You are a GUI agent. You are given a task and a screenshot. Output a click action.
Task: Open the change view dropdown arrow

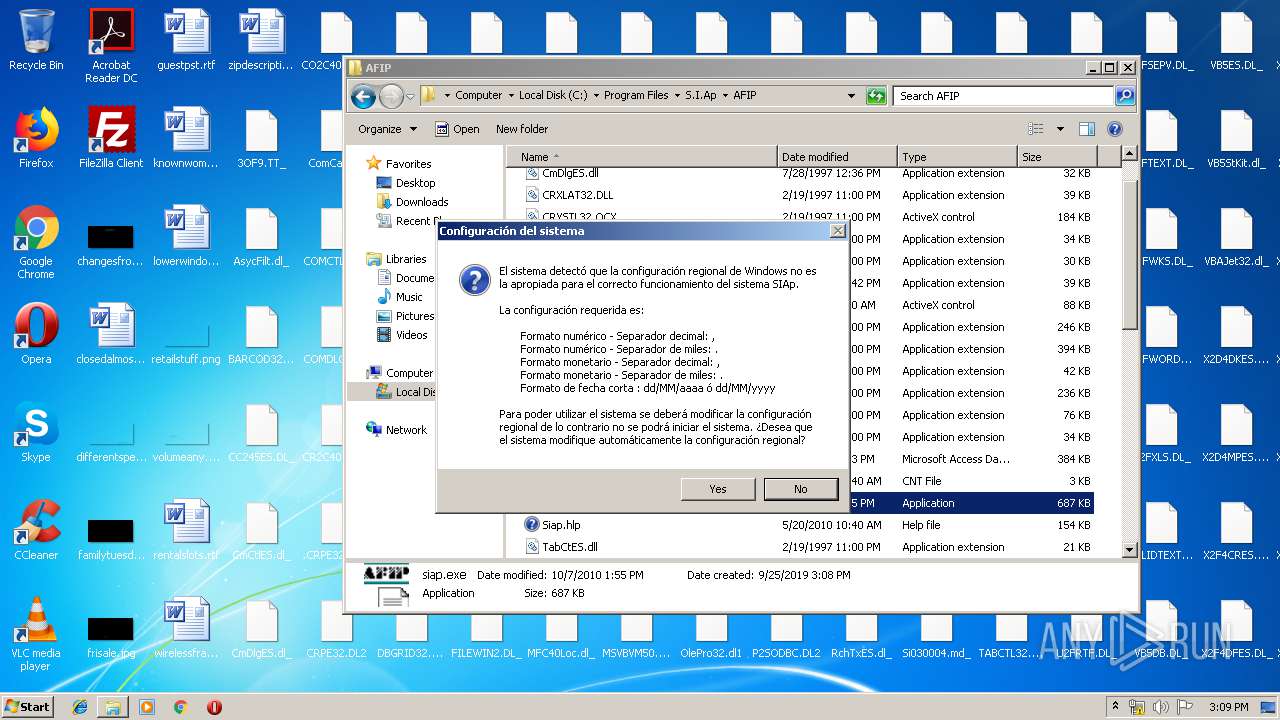(x=1060, y=129)
